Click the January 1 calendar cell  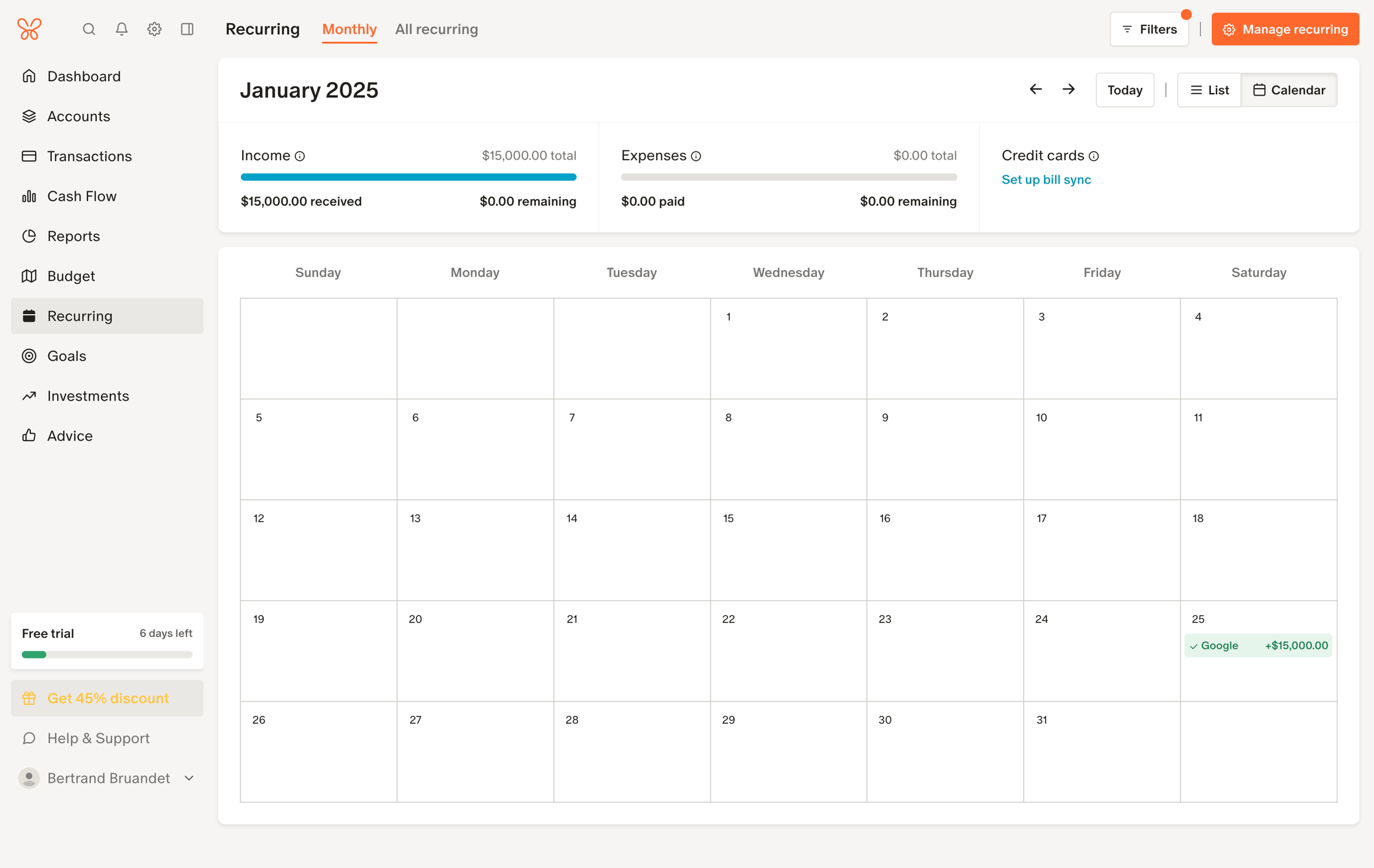(788, 348)
